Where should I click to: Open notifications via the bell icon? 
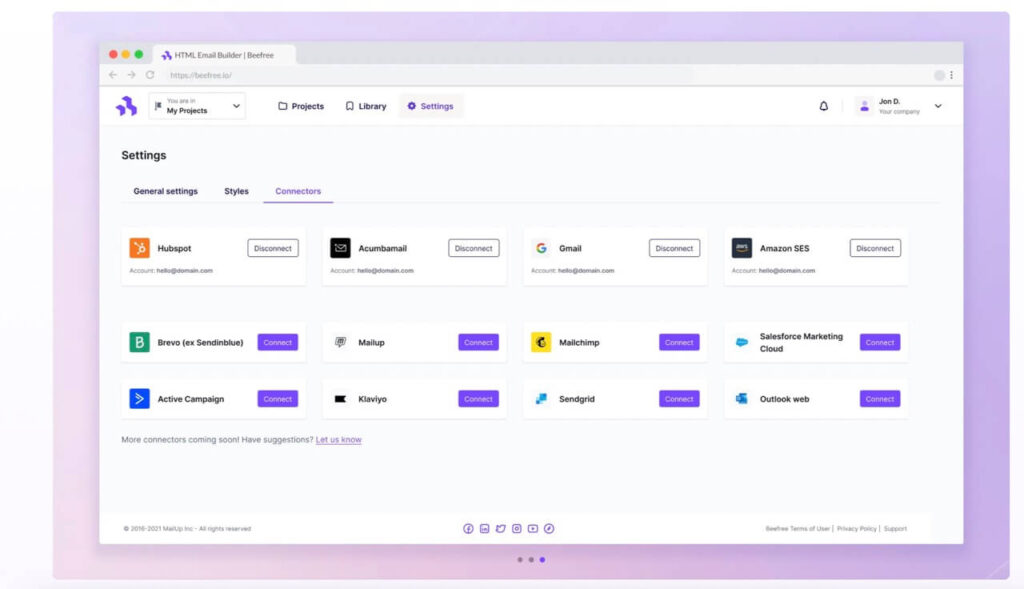[x=823, y=105]
